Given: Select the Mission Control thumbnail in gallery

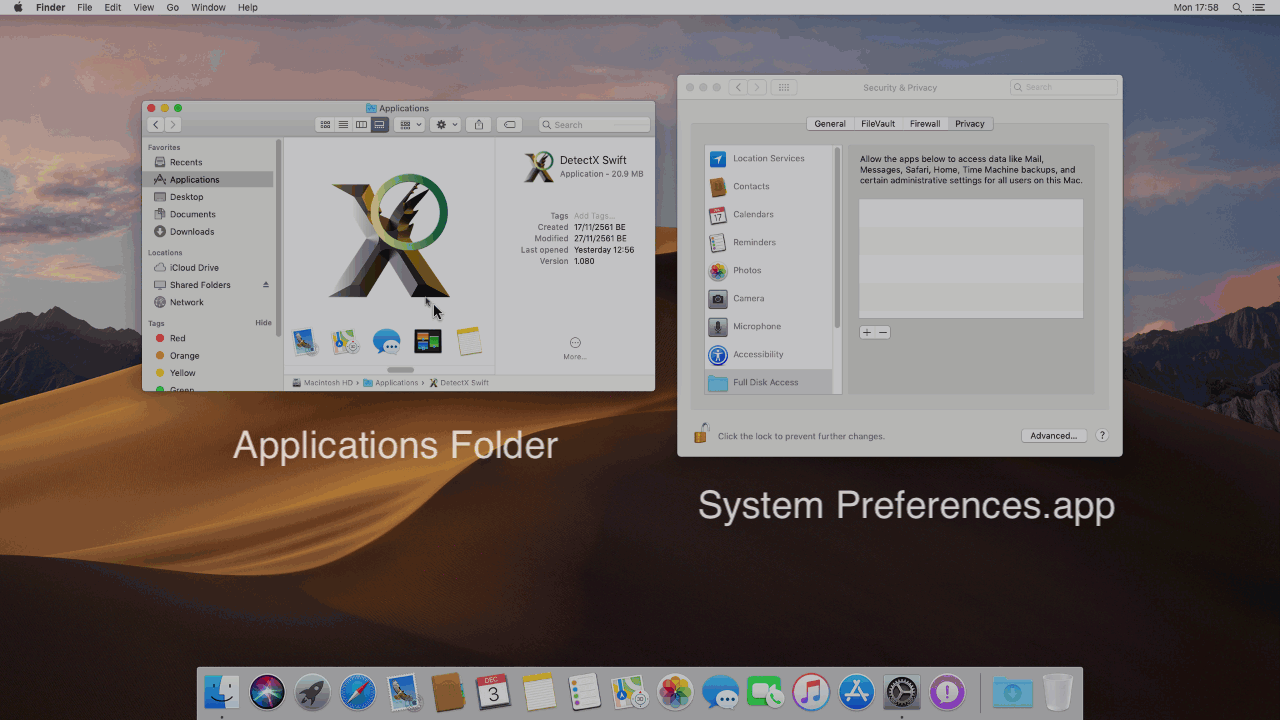Looking at the screenshot, I should [428, 341].
